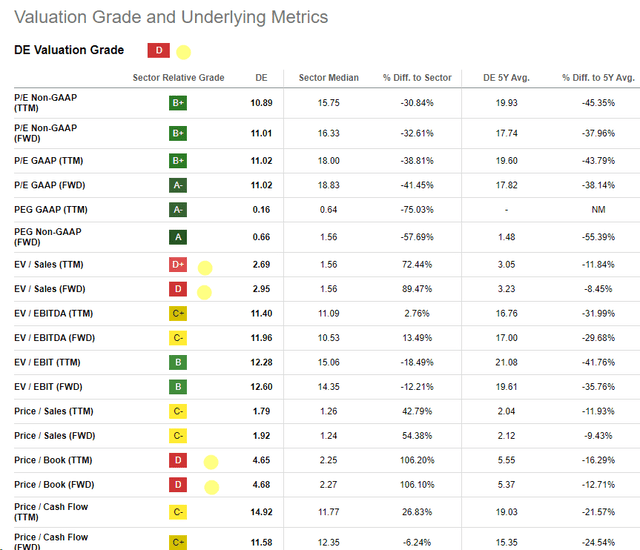Click the DE column header
Image resolution: width=640 pixels, height=550 pixels.
click(x=261, y=78)
